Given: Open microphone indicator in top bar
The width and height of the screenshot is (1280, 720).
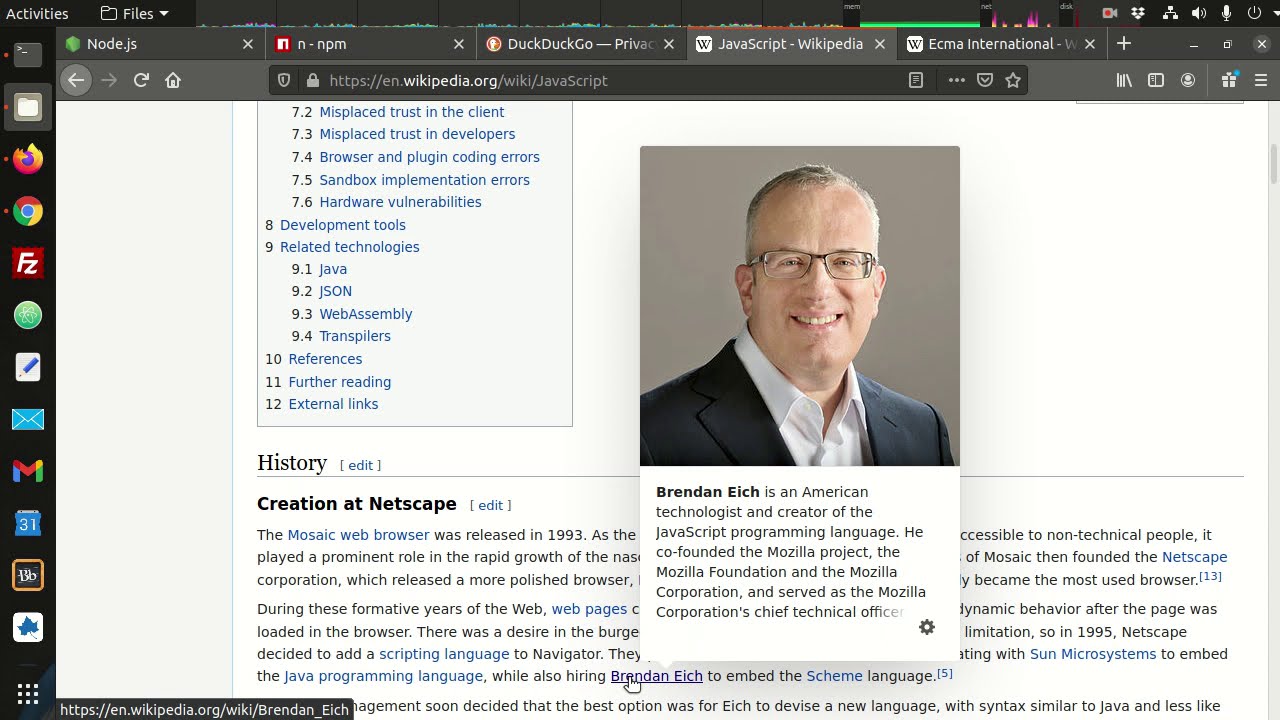Looking at the screenshot, I should pyautogui.click(x=1226, y=13).
